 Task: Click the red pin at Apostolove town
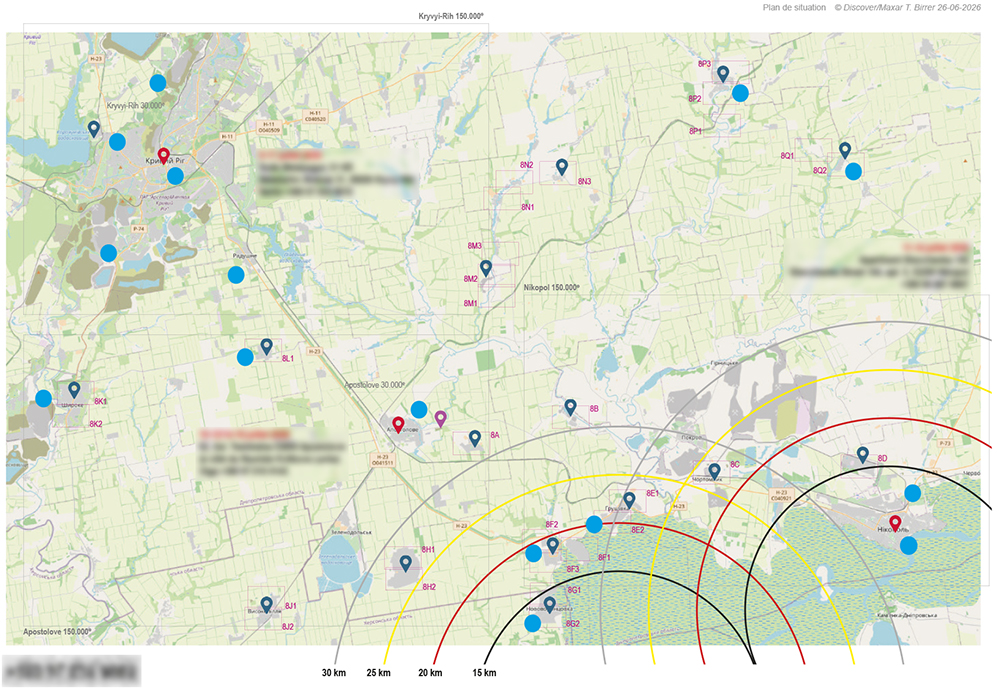tap(398, 425)
